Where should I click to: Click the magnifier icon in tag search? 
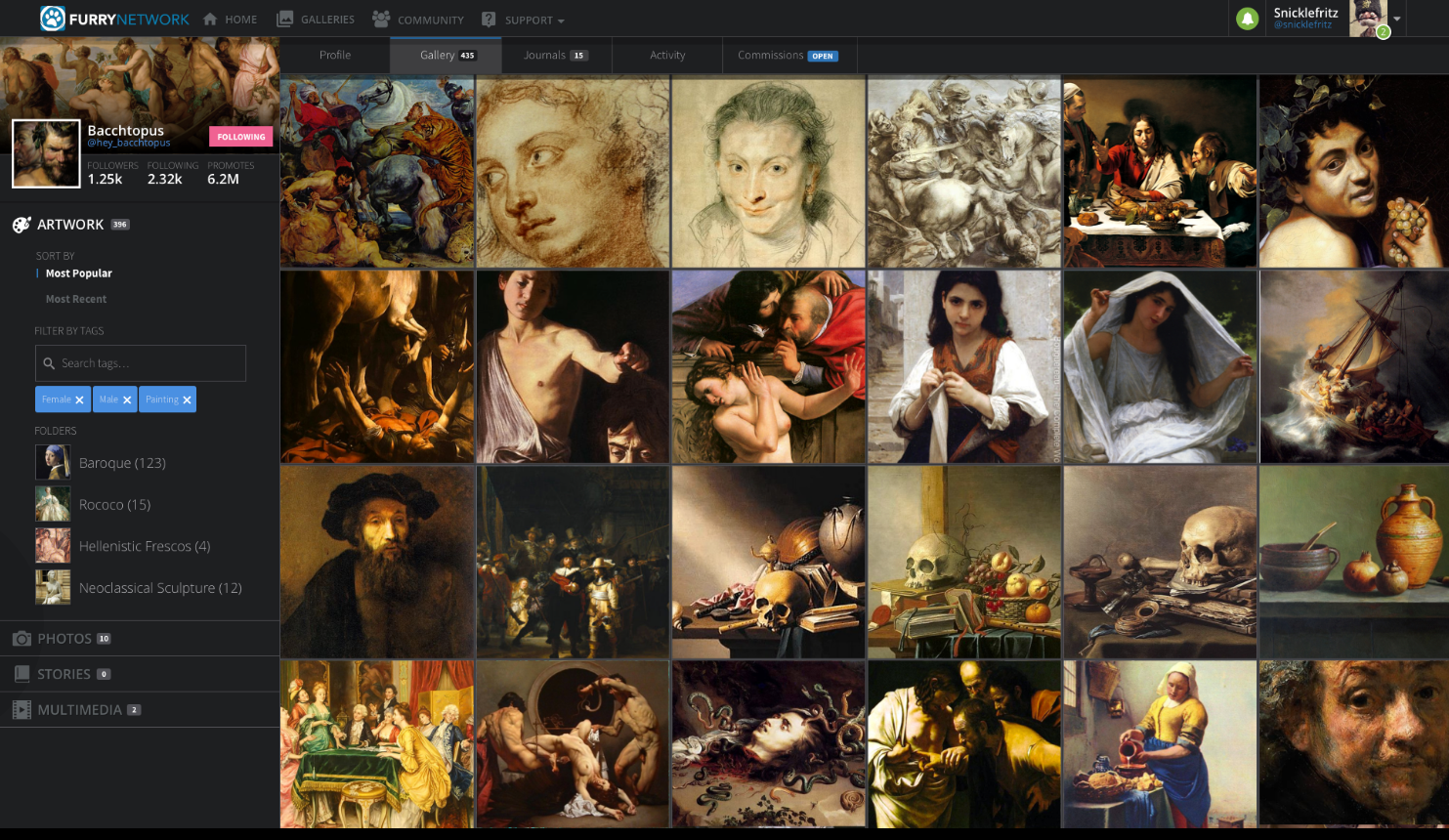[49, 363]
